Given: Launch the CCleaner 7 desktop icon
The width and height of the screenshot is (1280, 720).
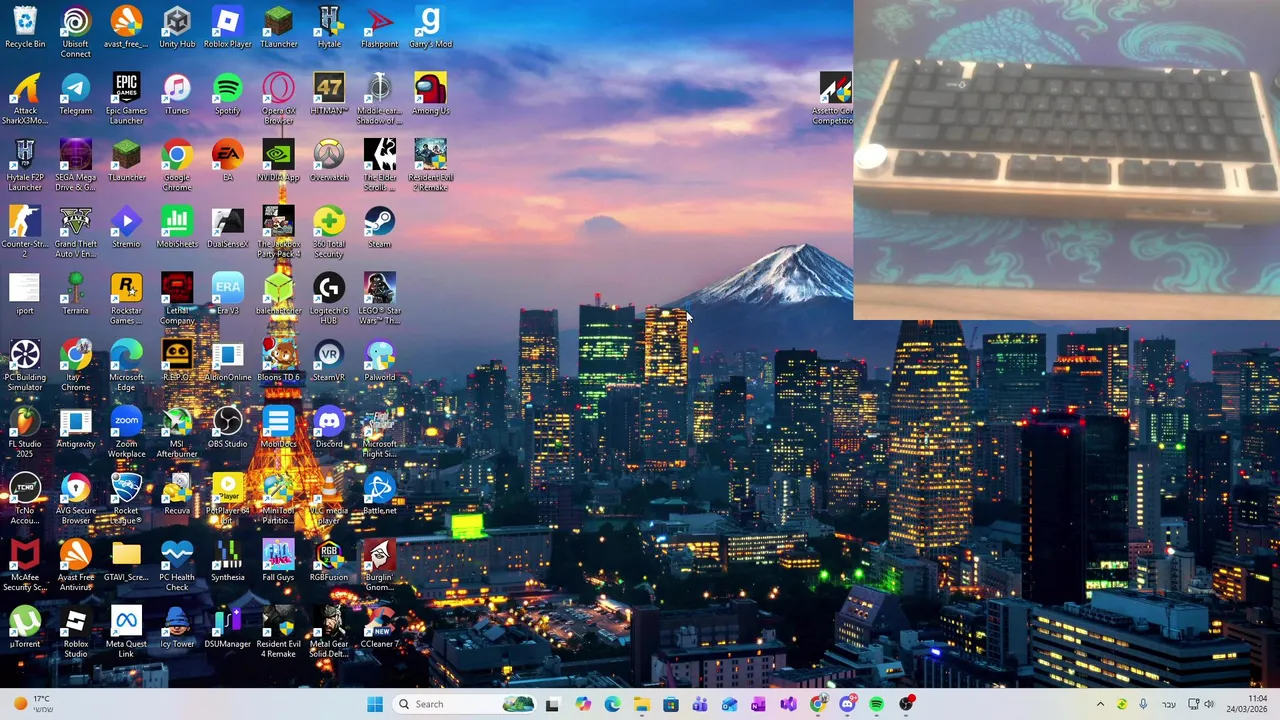Looking at the screenshot, I should [x=379, y=628].
